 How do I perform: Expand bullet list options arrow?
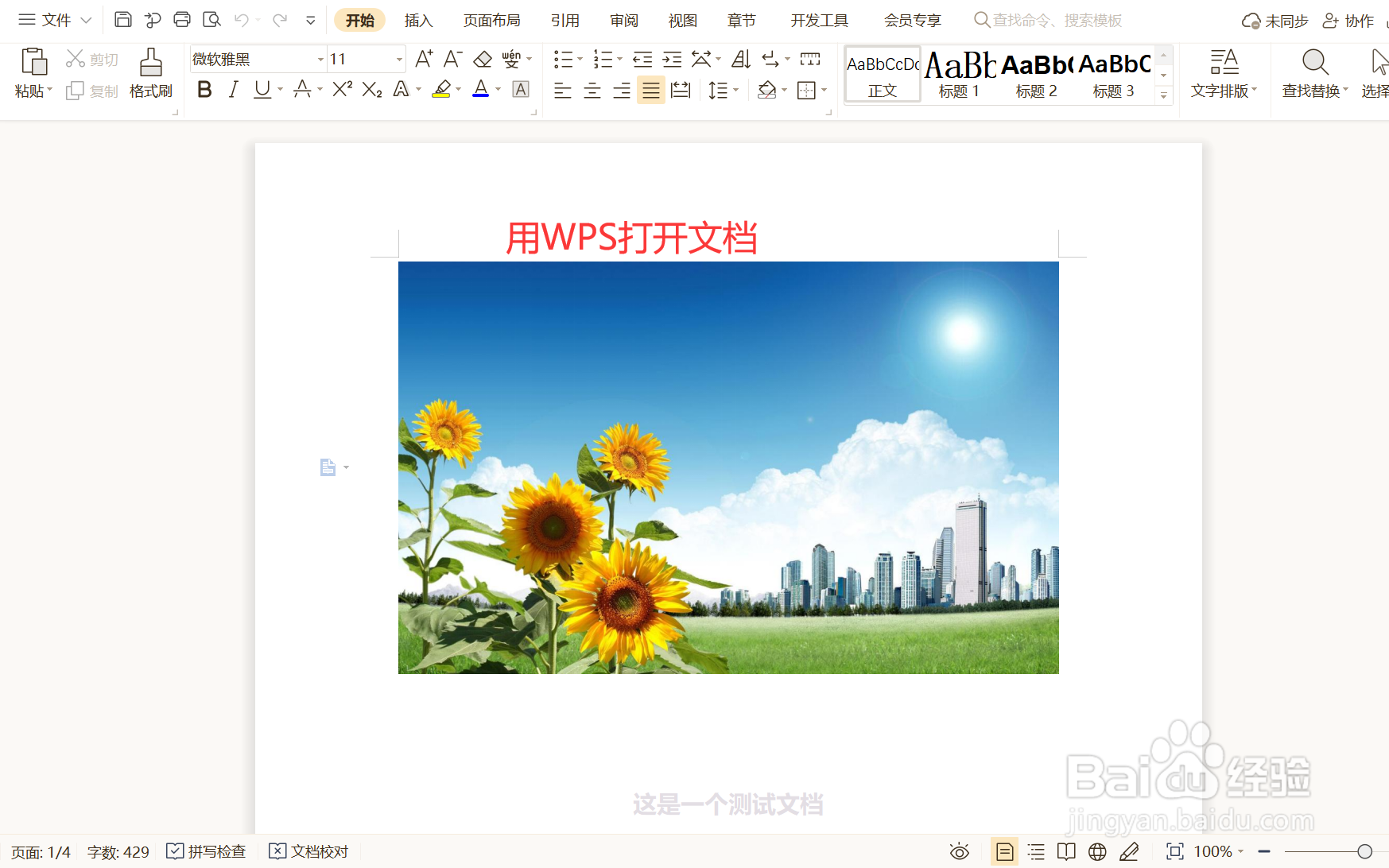pos(580,59)
